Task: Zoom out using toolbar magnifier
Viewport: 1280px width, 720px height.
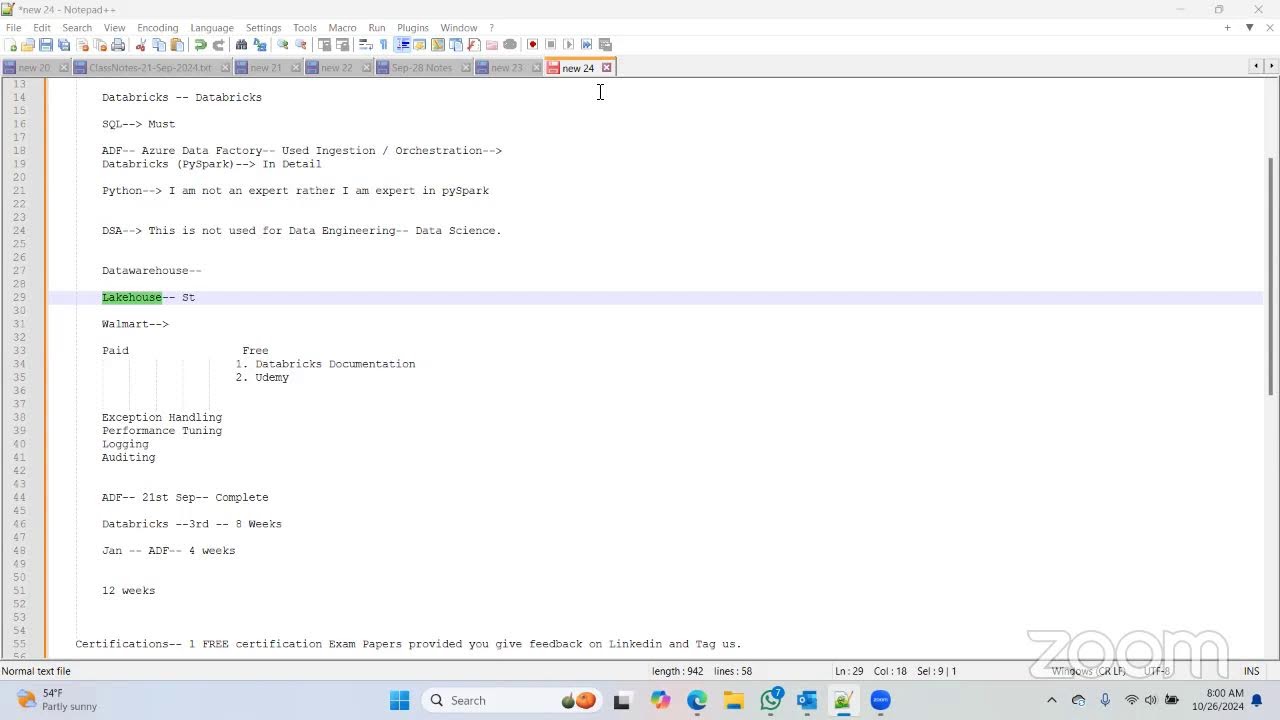Action: [300, 44]
